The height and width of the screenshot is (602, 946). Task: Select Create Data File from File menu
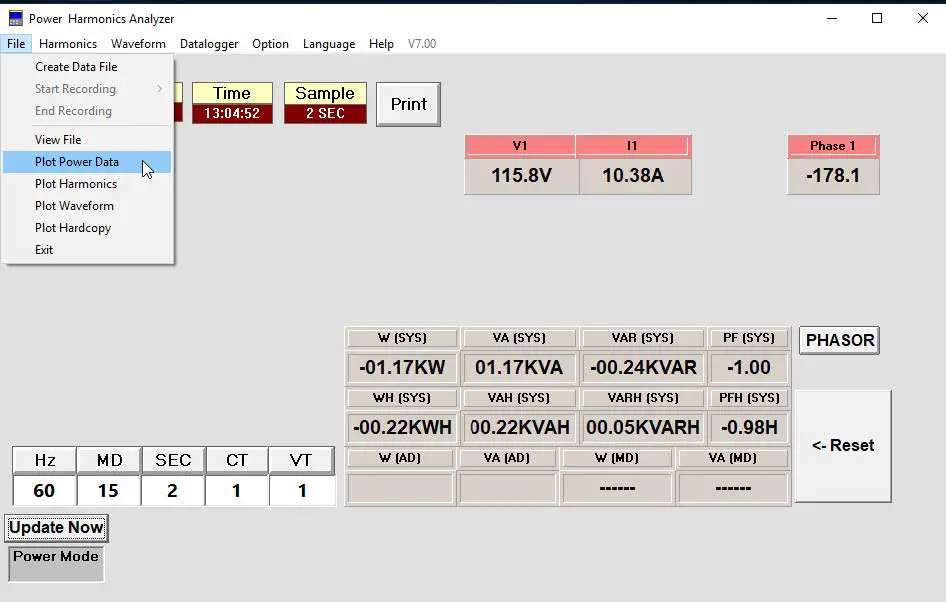click(76, 66)
